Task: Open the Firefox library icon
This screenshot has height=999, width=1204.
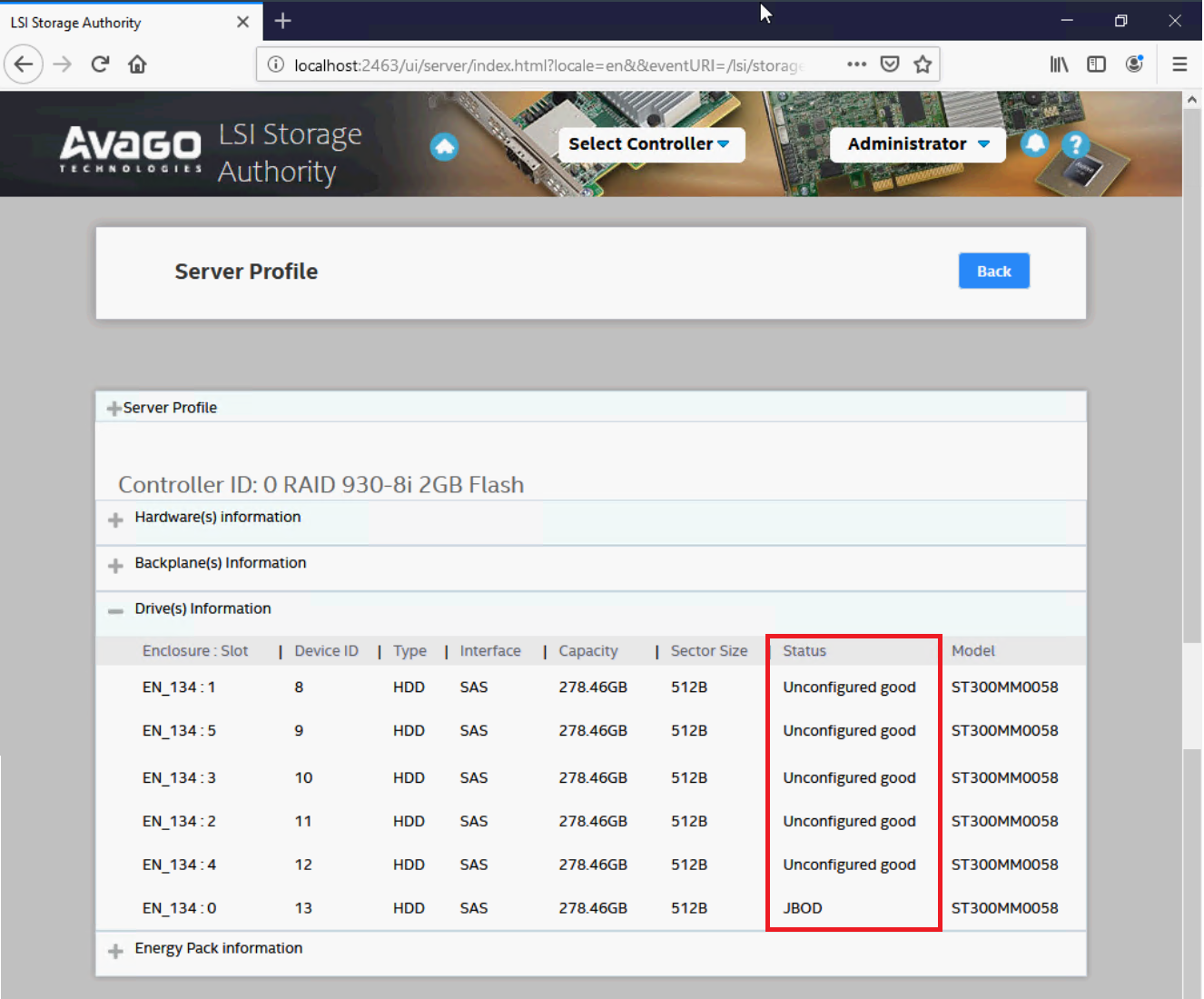Action: (x=1059, y=64)
